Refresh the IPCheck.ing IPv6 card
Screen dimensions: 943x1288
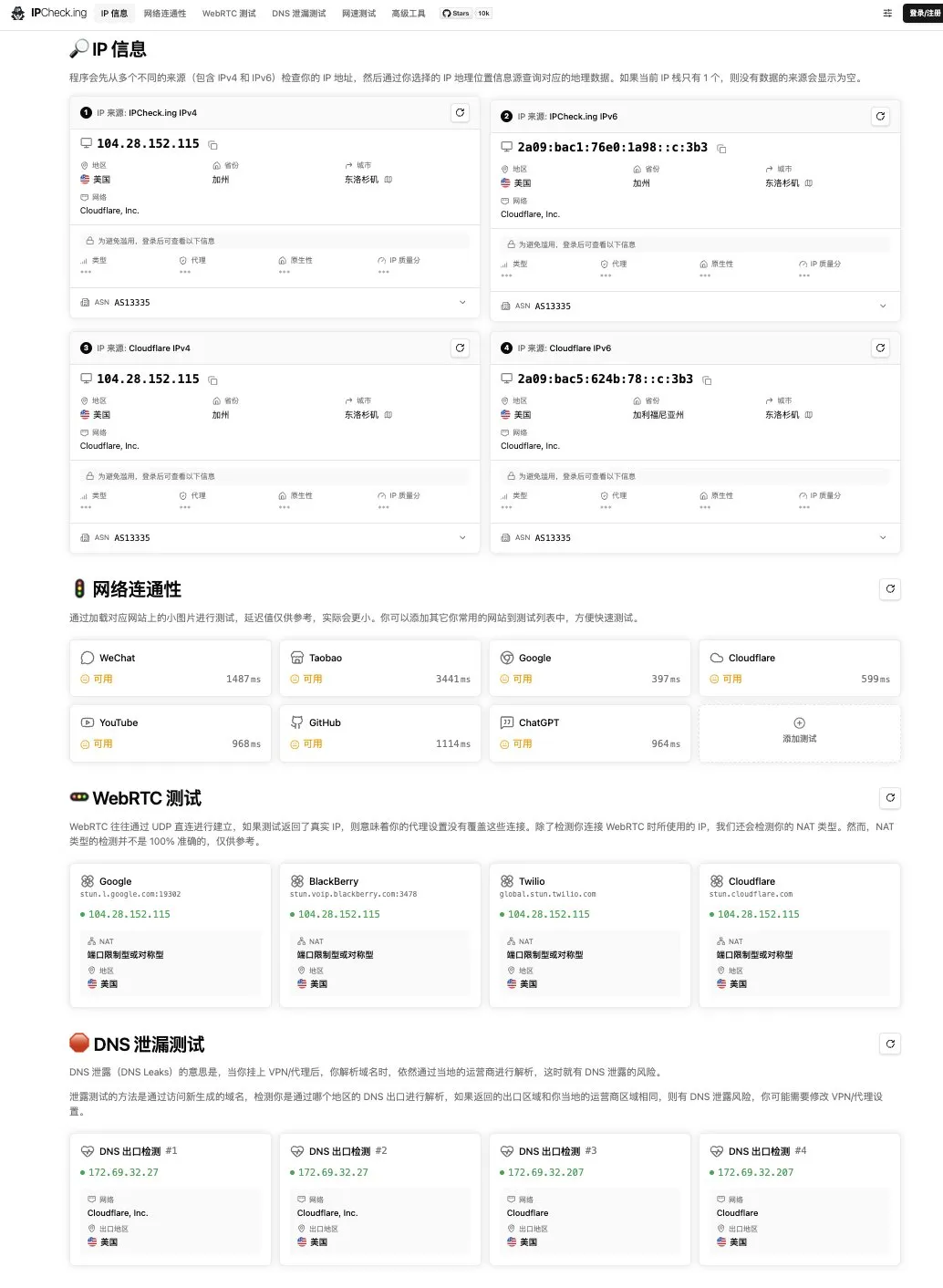[x=880, y=117]
